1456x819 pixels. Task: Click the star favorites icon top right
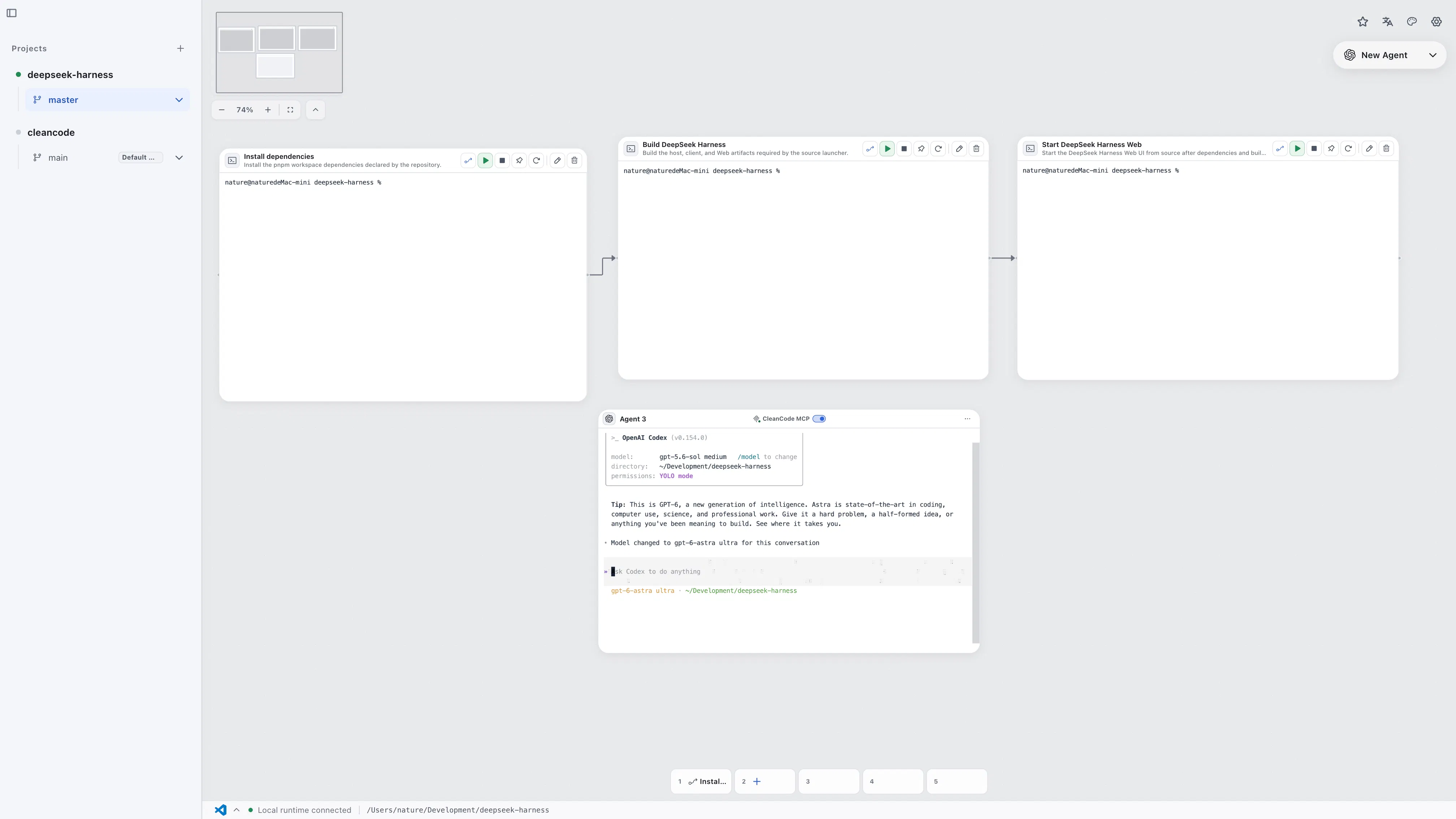(1363, 21)
